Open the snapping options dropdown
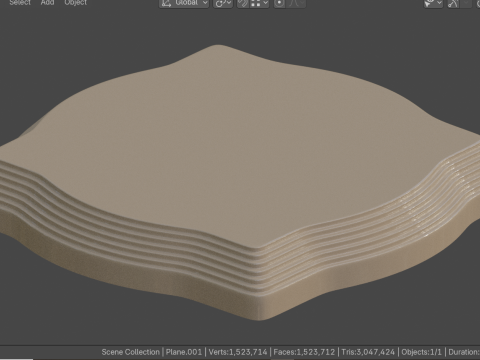 pyautogui.click(x=260, y=3)
